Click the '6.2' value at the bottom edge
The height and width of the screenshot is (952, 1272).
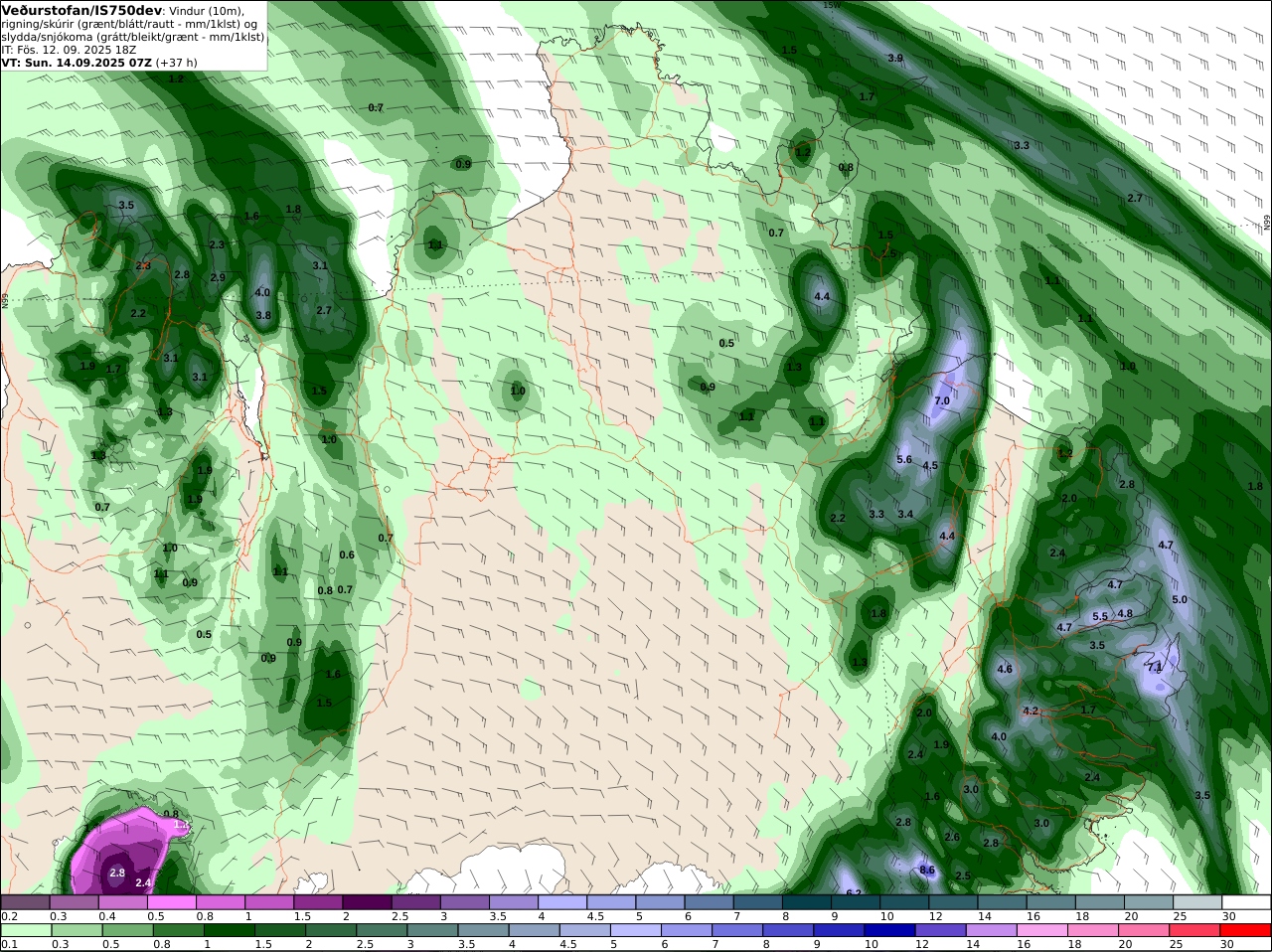(x=853, y=892)
